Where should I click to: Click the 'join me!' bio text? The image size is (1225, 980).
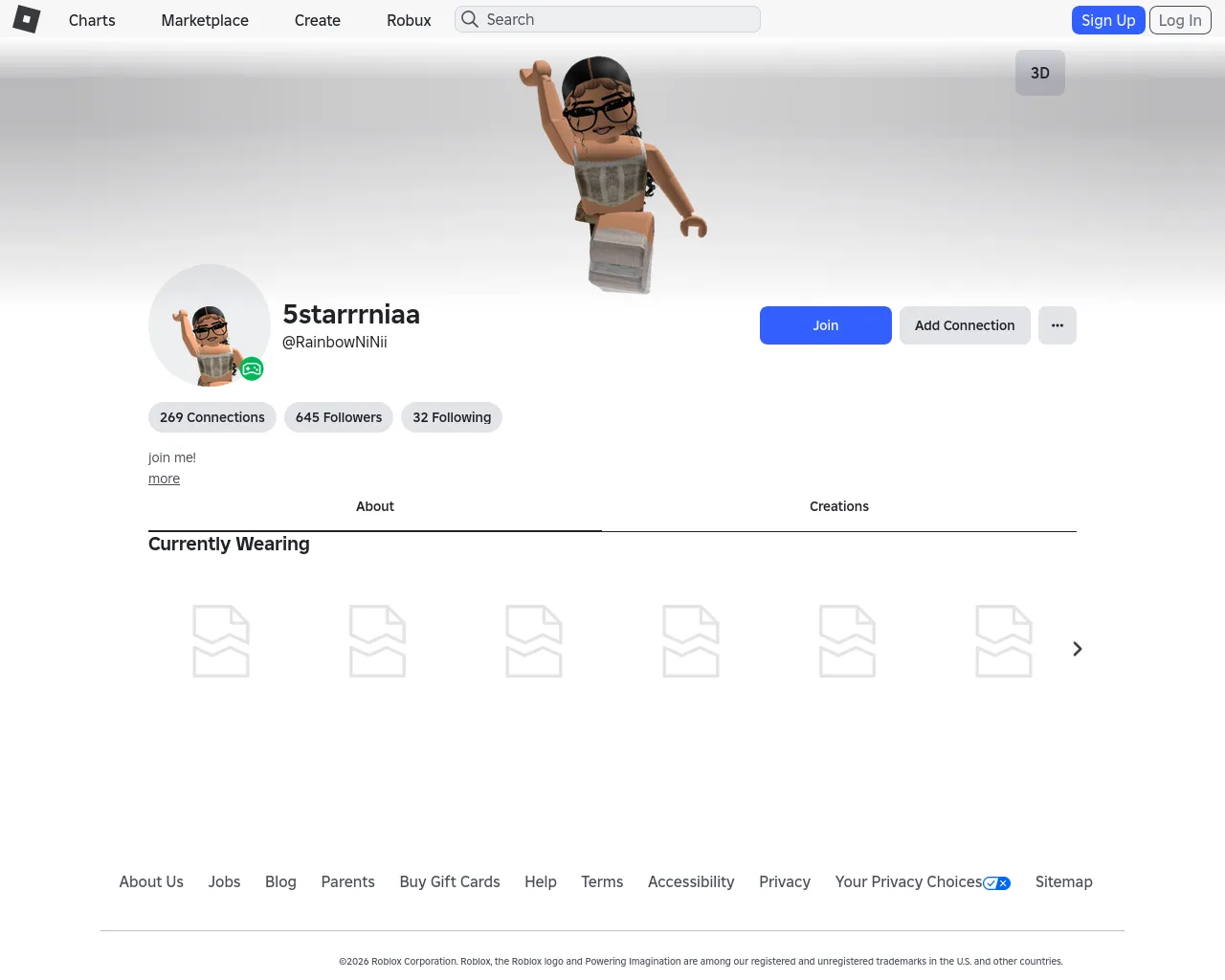pos(172,457)
